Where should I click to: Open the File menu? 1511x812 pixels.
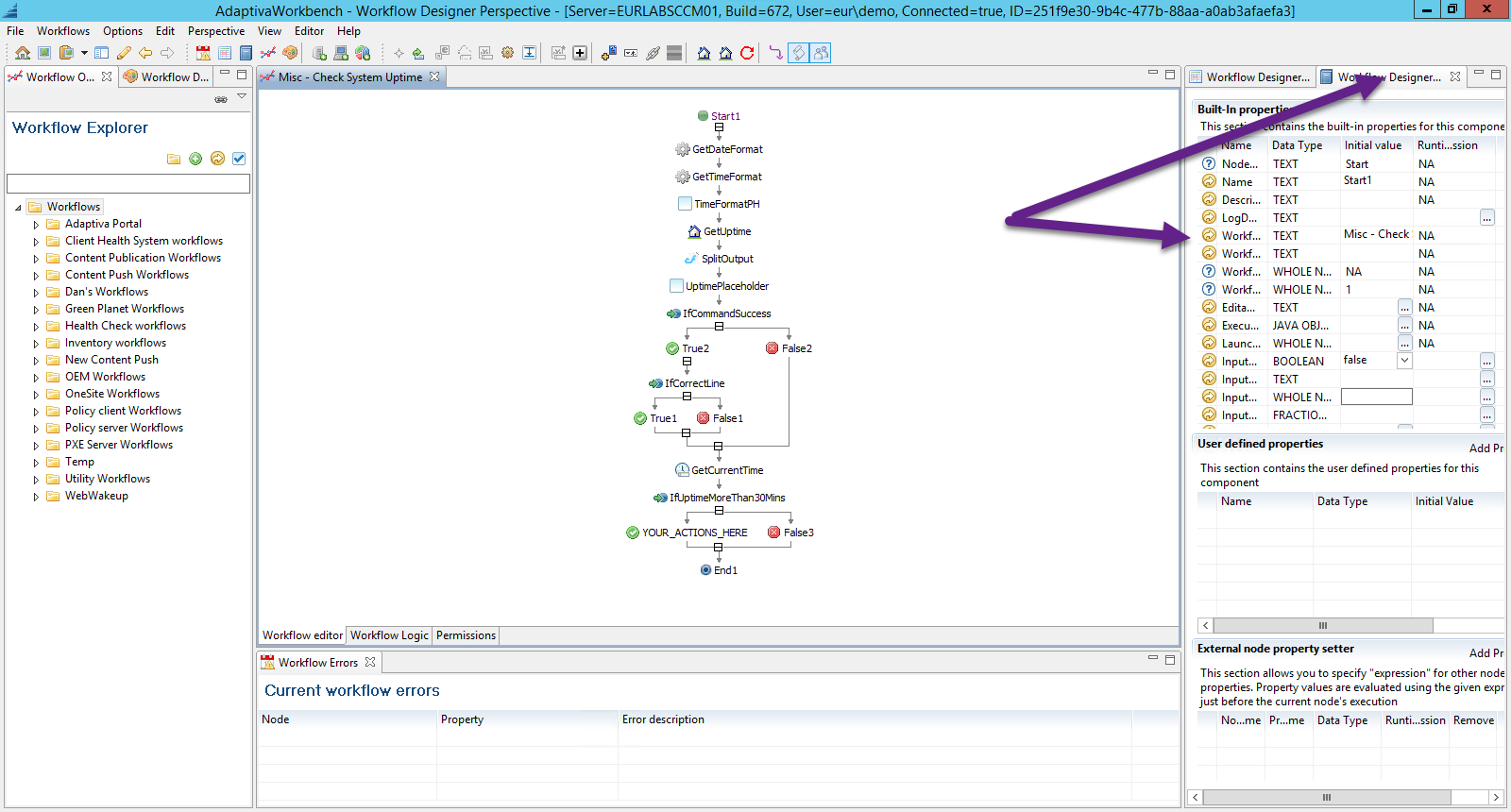pos(15,31)
